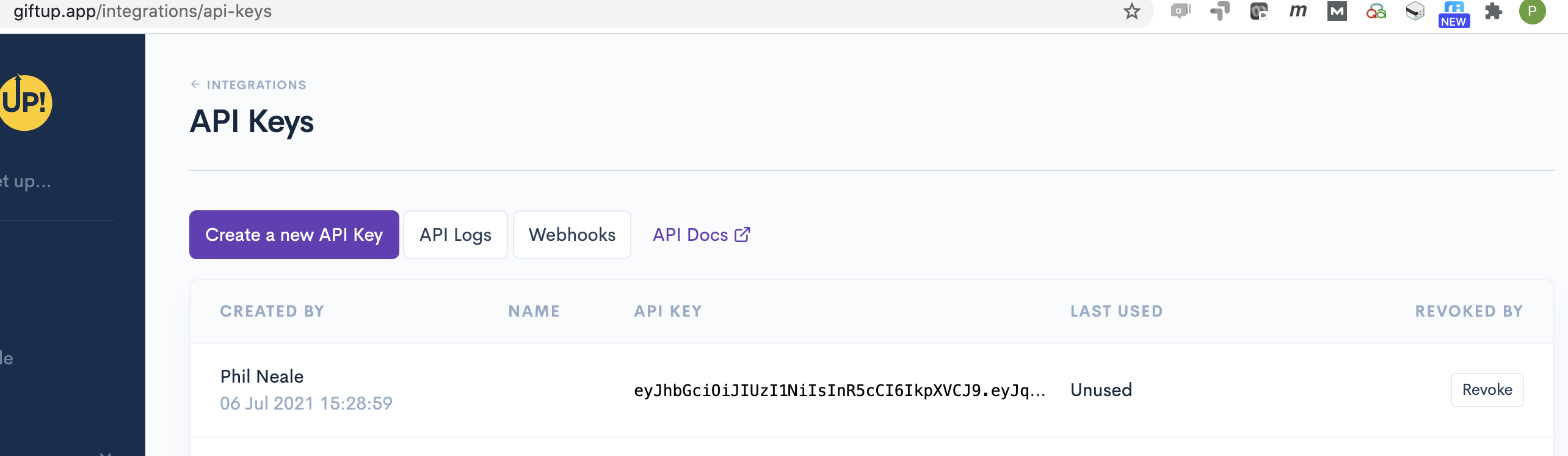Screen dimensions: 1568x456
Task: Click the grey angular arrow extension icon
Action: 1219,11
